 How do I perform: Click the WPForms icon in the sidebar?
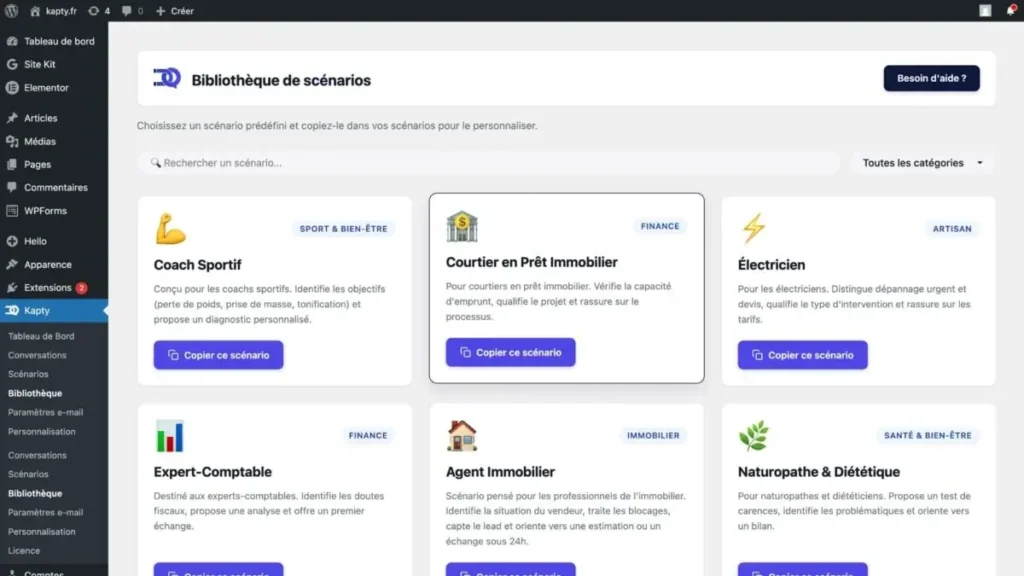pos(14,210)
